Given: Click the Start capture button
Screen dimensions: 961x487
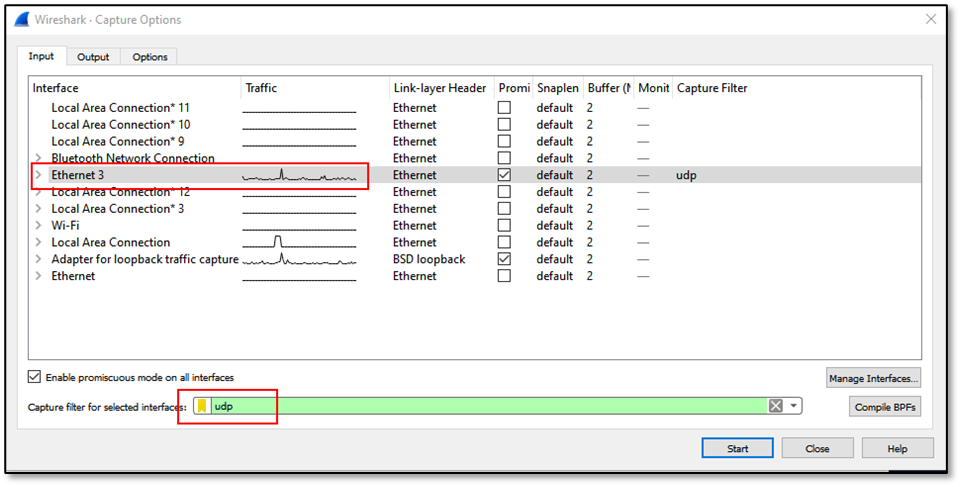Looking at the screenshot, I should coord(737,448).
